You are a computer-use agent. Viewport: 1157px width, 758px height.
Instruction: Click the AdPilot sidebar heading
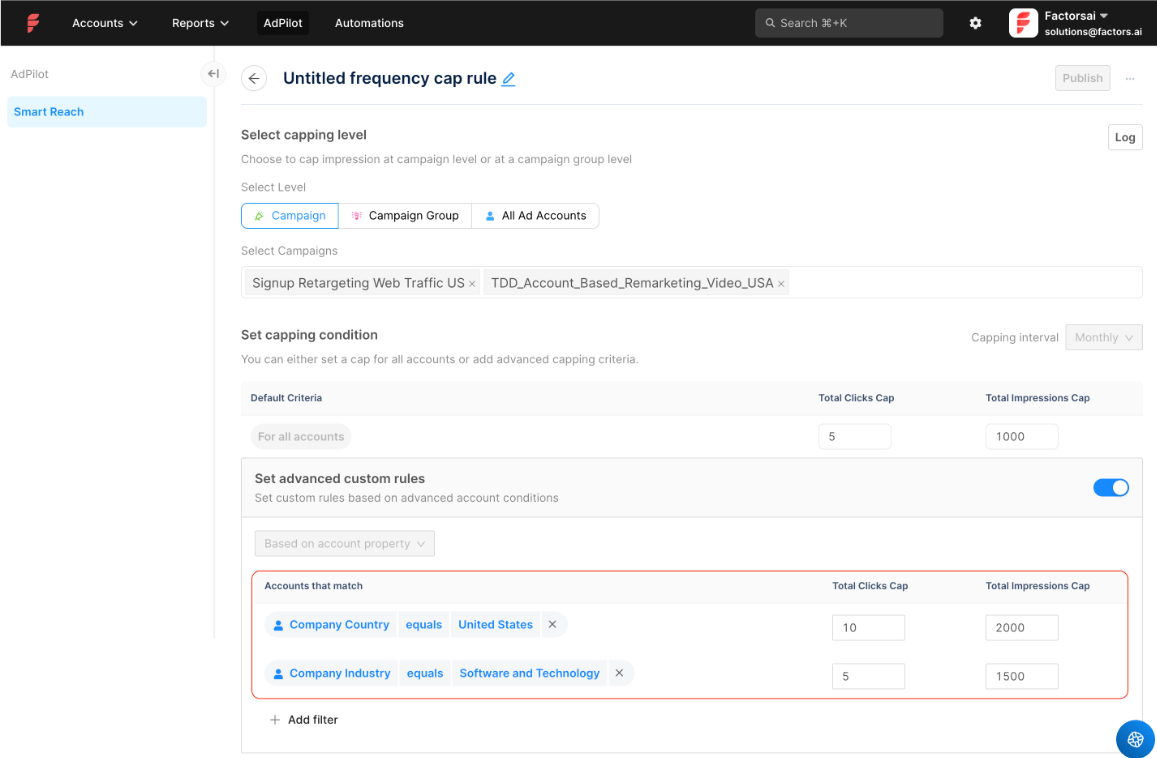tap(30, 74)
